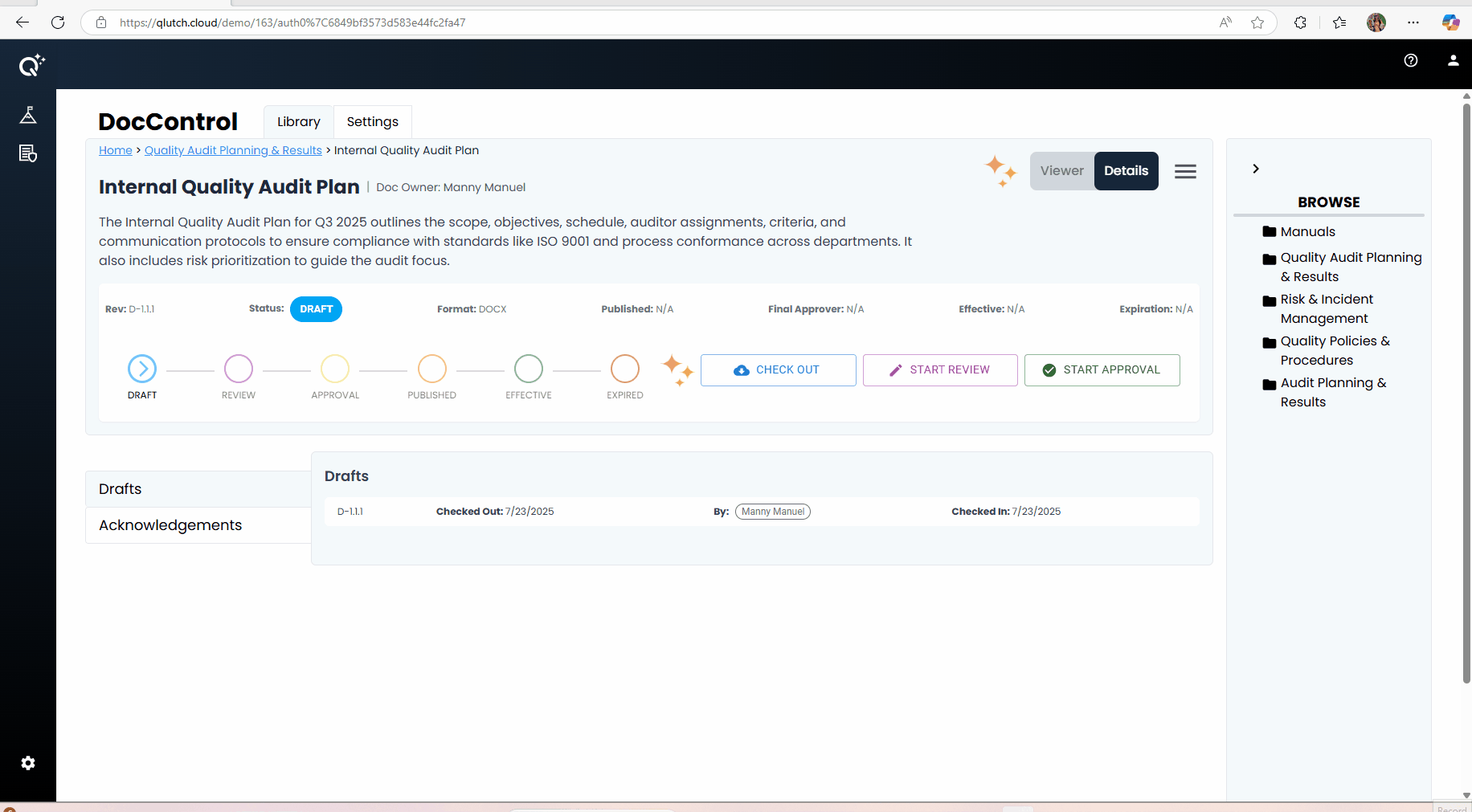Image resolution: width=1472 pixels, height=812 pixels.
Task: Switch to Viewer mode
Action: coord(1061,171)
